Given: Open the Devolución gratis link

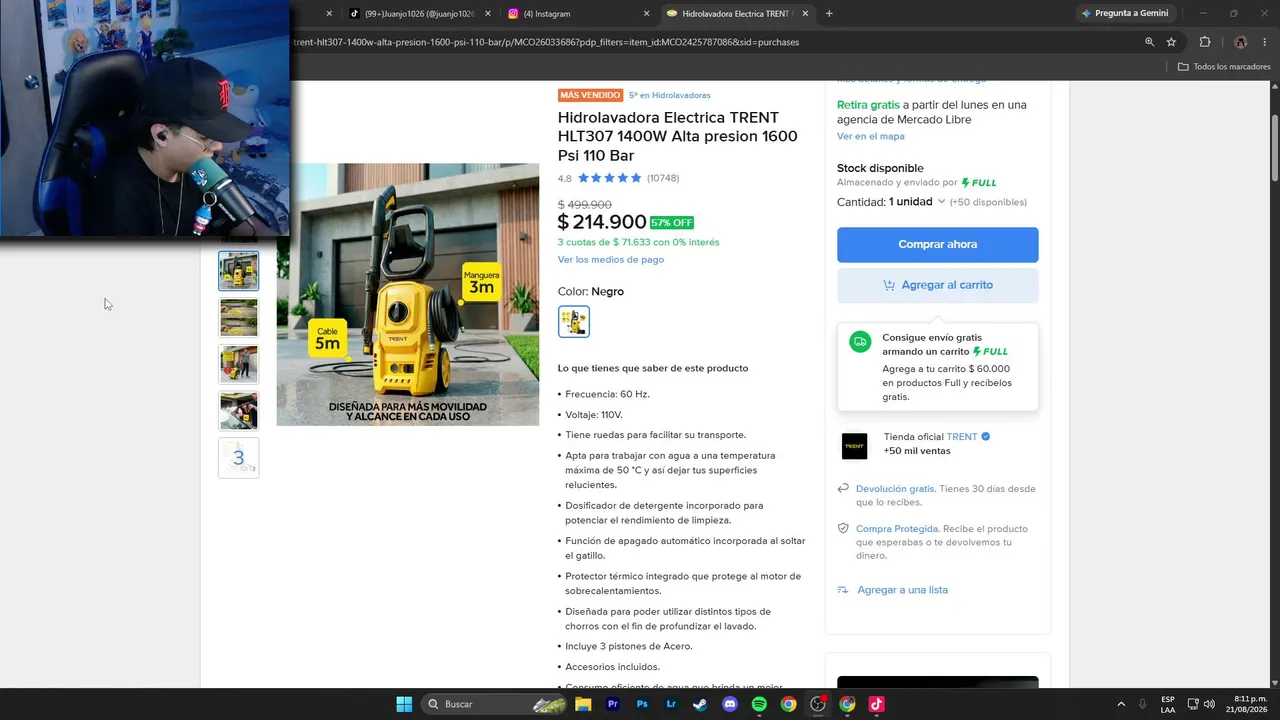Looking at the screenshot, I should coord(896,489).
